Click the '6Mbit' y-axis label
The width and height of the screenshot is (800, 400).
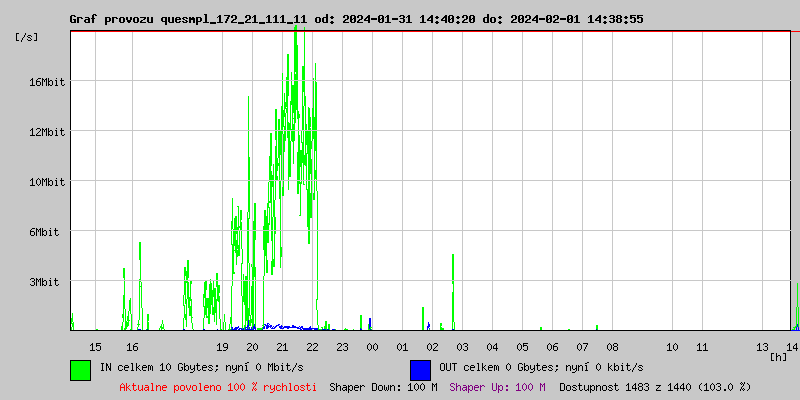coord(44,232)
